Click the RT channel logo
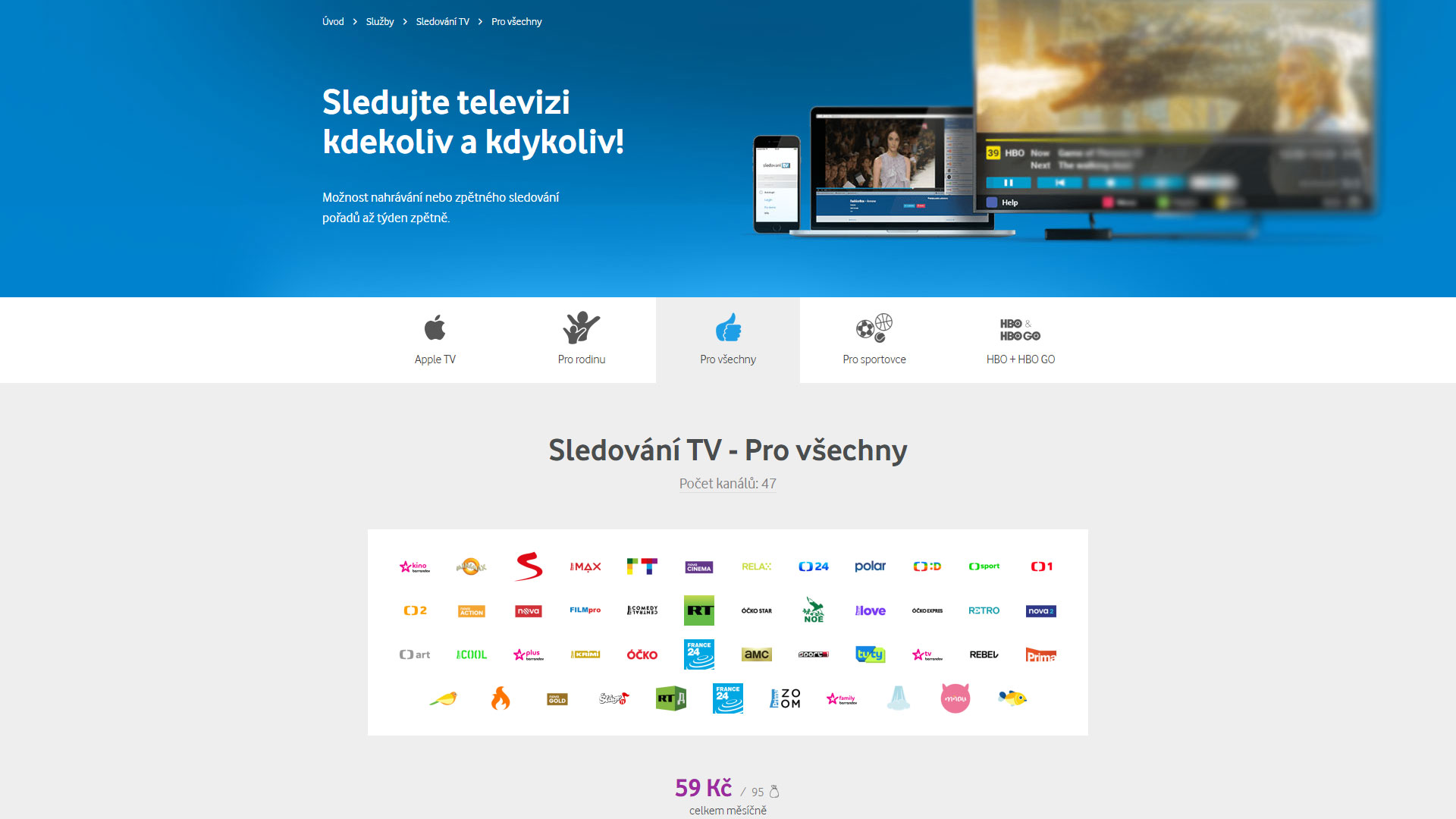 tap(699, 610)
